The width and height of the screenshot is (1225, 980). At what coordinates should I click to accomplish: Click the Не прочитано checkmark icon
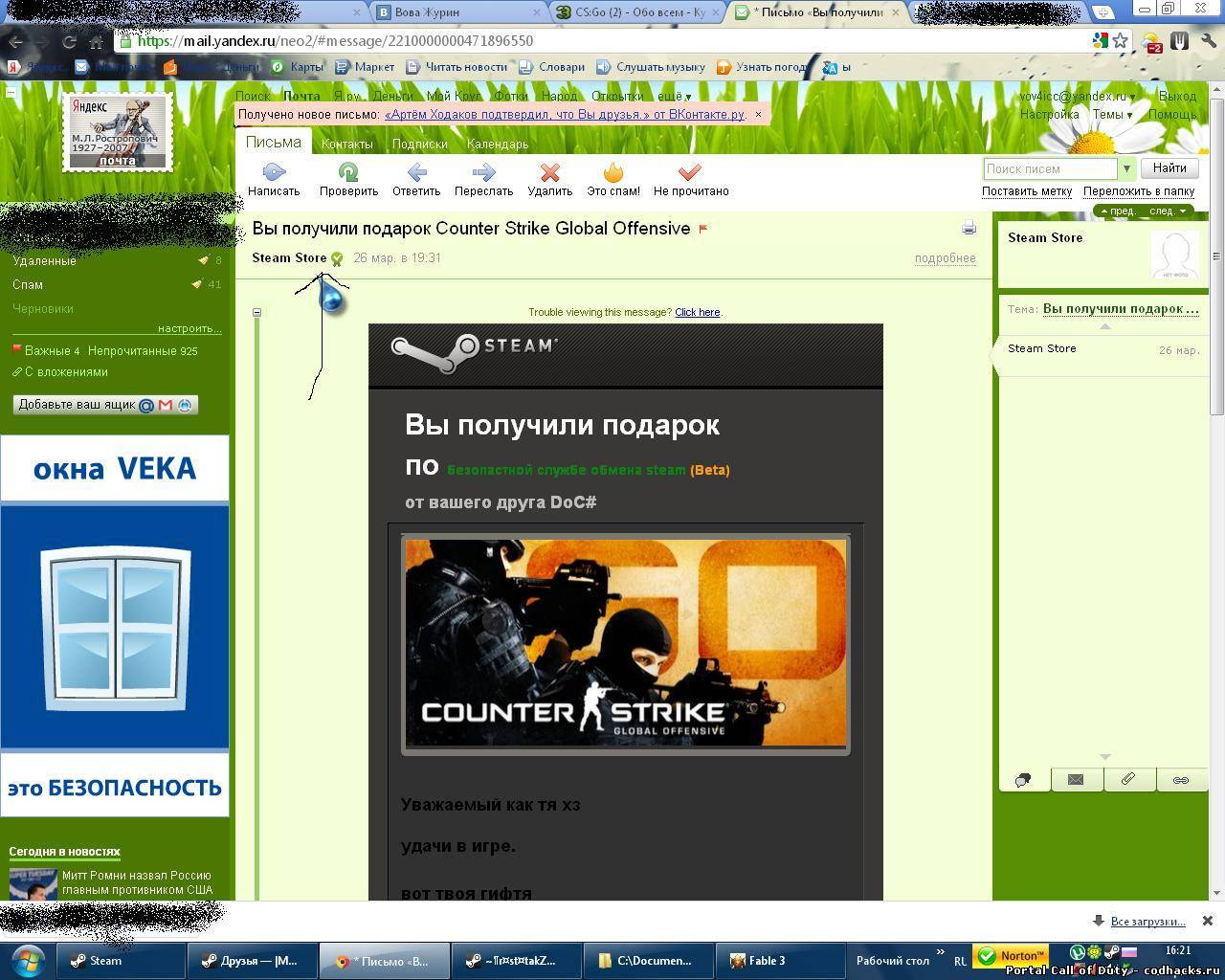point(690,172)
